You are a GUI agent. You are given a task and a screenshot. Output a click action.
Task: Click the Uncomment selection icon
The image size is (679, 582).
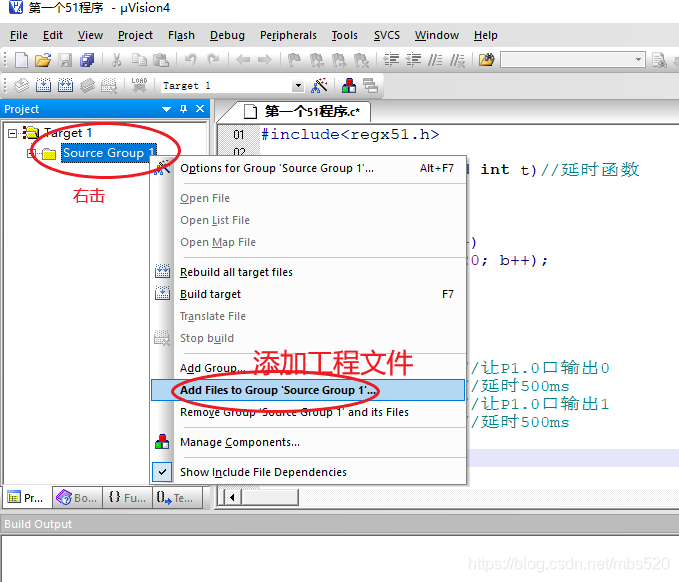click(457, 60)
